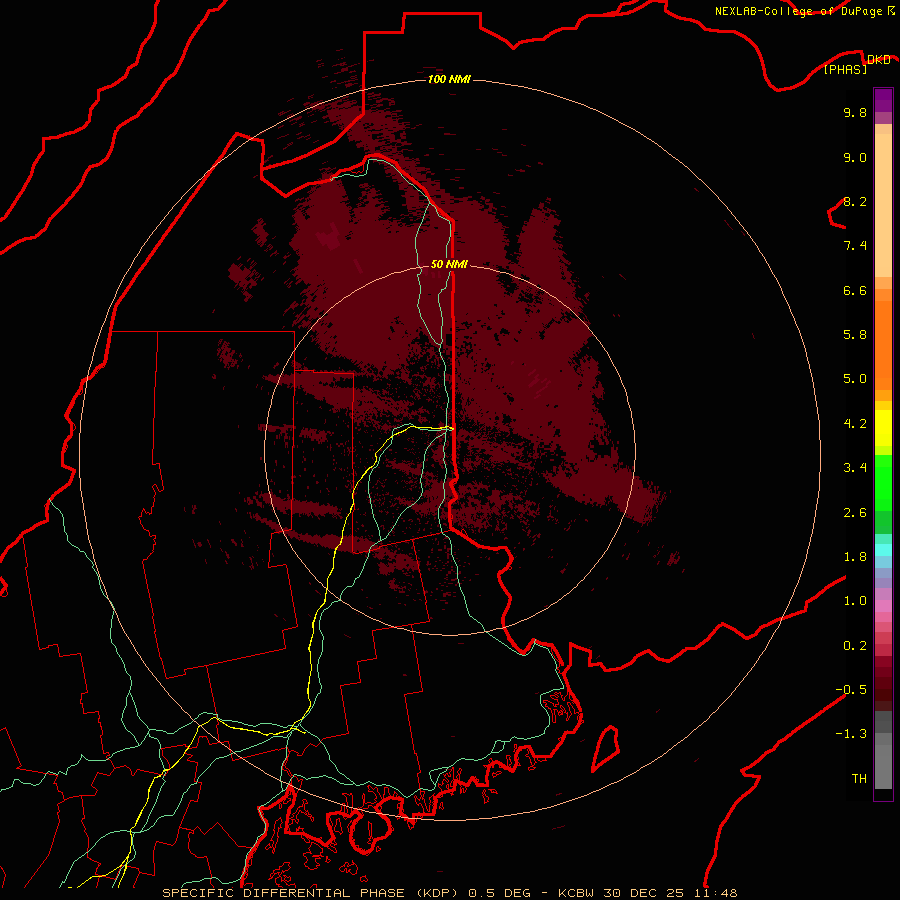Select the 5.8 legend value
This screenshot has height=900, width=900.
[x=855, y=335]
